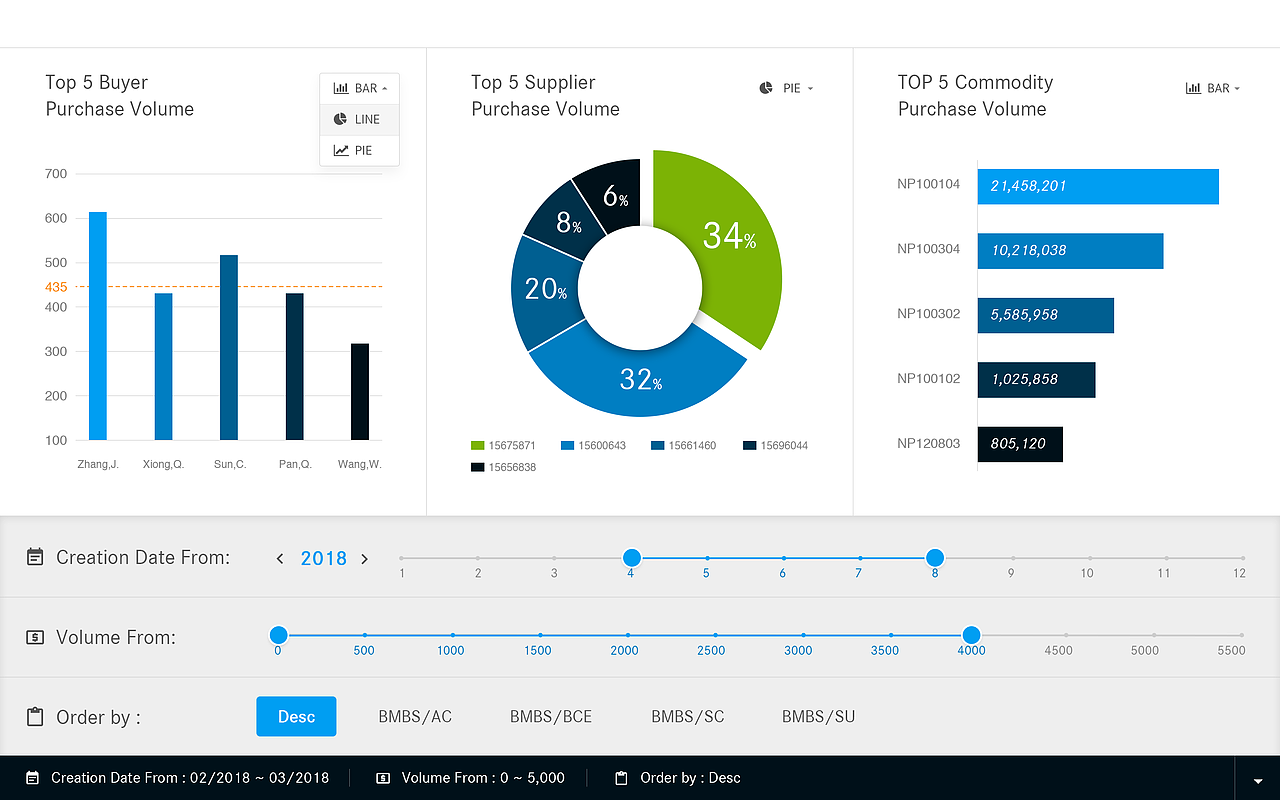Click the Zhang,J. bar in the Buyer chart

pyautogui.click(x=98, y=326)
